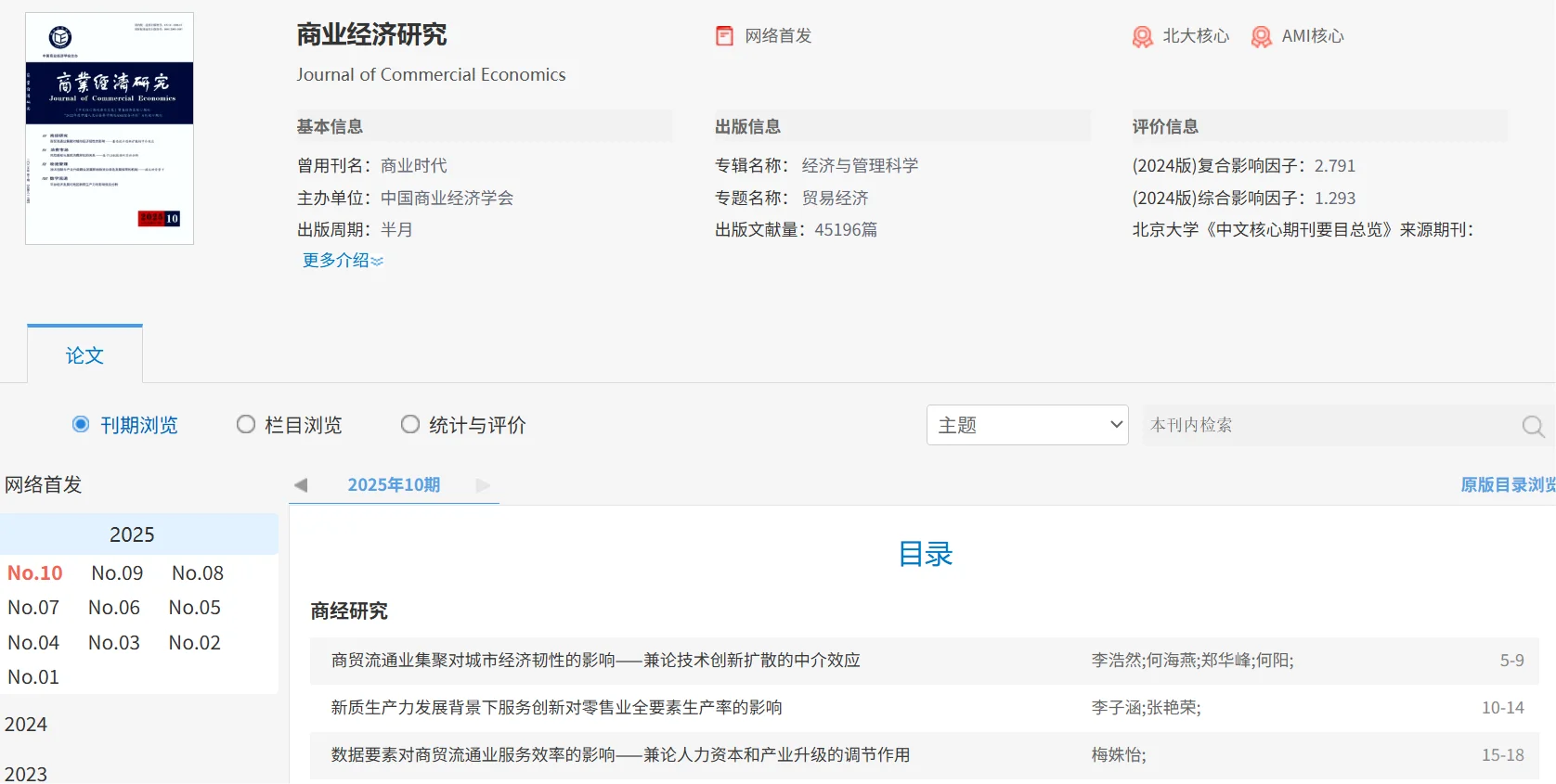This screenshot has width=1556, height=784.
Task: Click the AMI核心 medal icon
Action: pyautogui.click(x=1262, y=36)
